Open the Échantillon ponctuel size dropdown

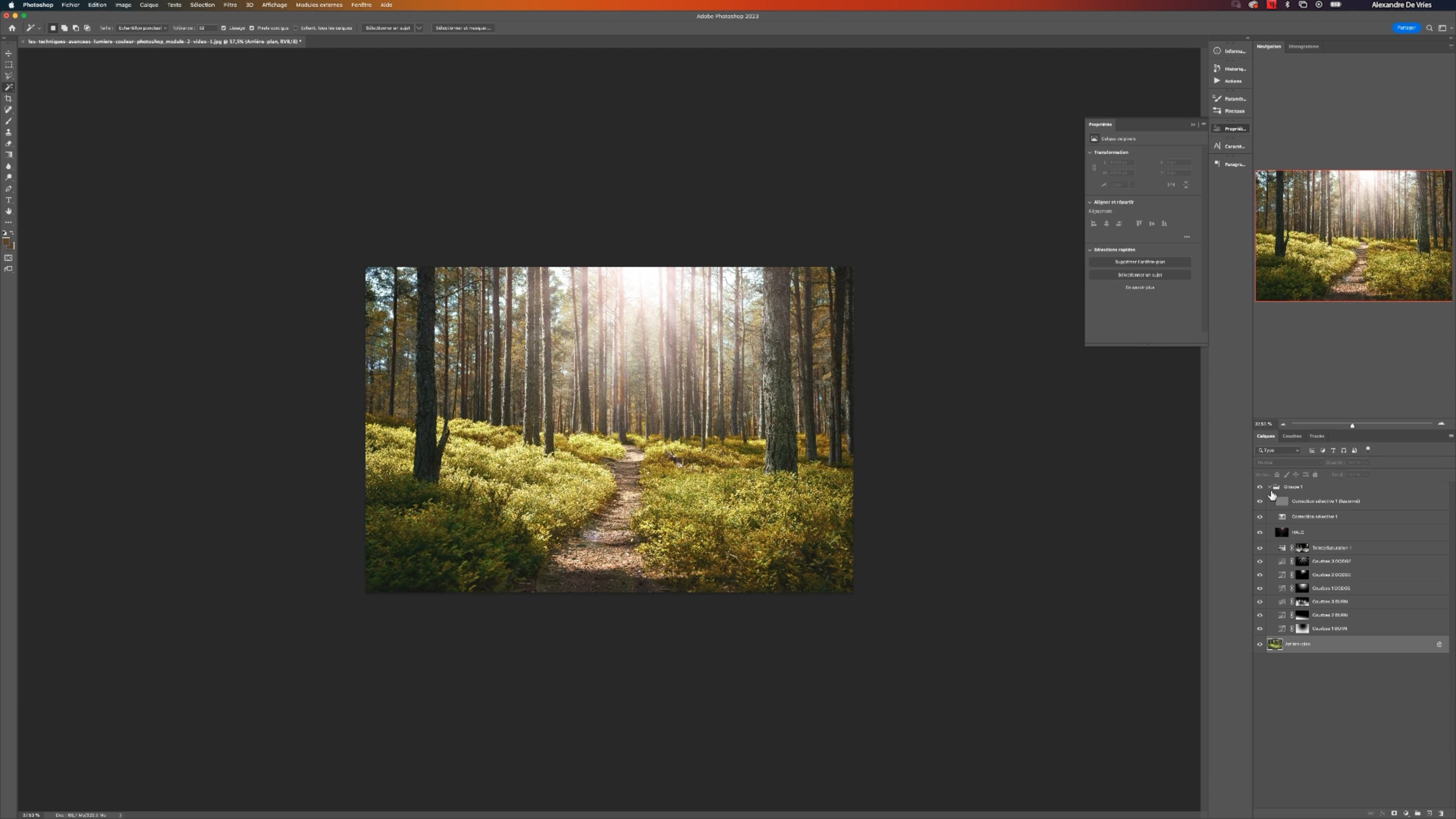click(143, 28)
